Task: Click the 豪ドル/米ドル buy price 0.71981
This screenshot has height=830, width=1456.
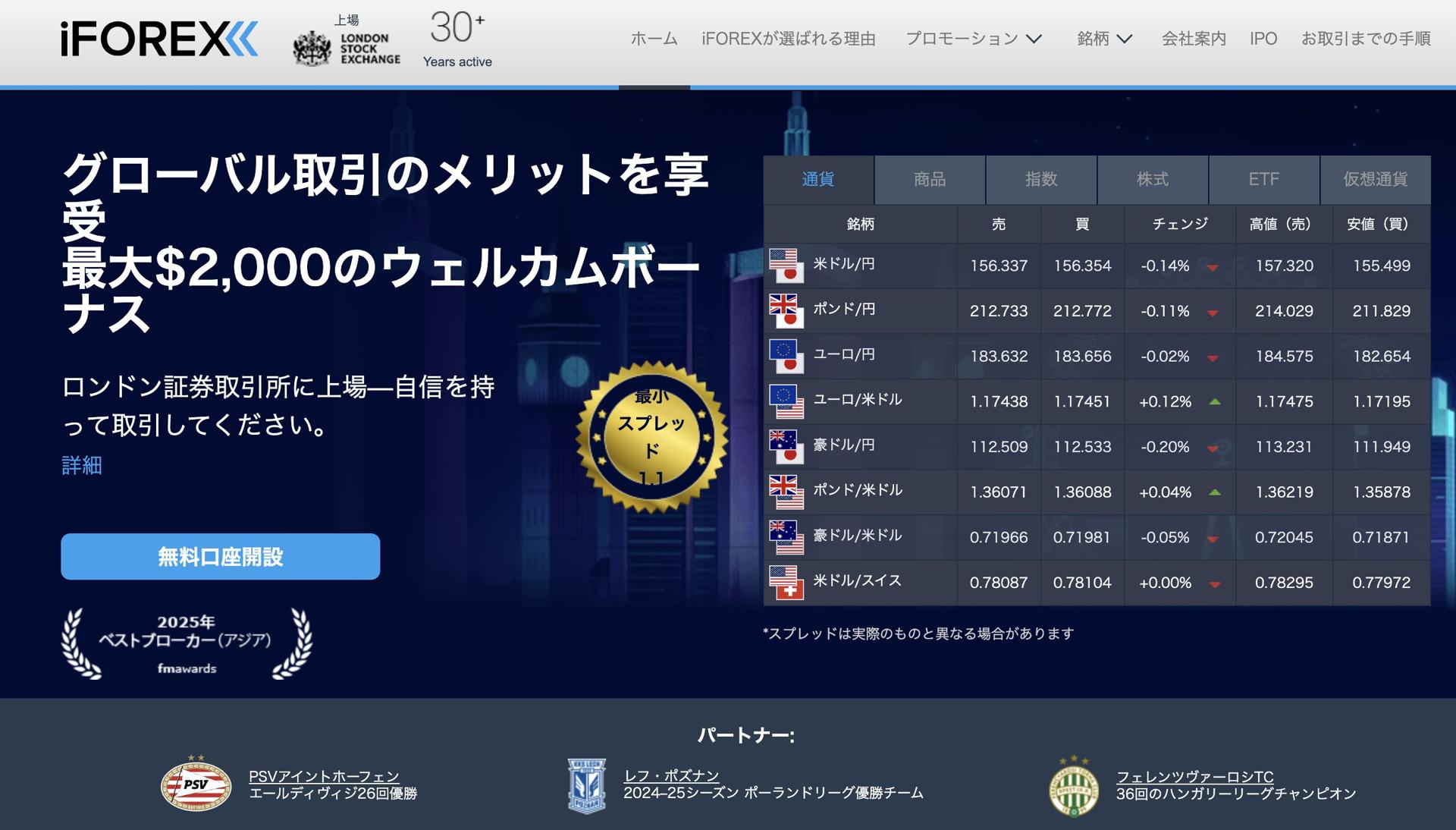Action: [x=1082, y=538]
